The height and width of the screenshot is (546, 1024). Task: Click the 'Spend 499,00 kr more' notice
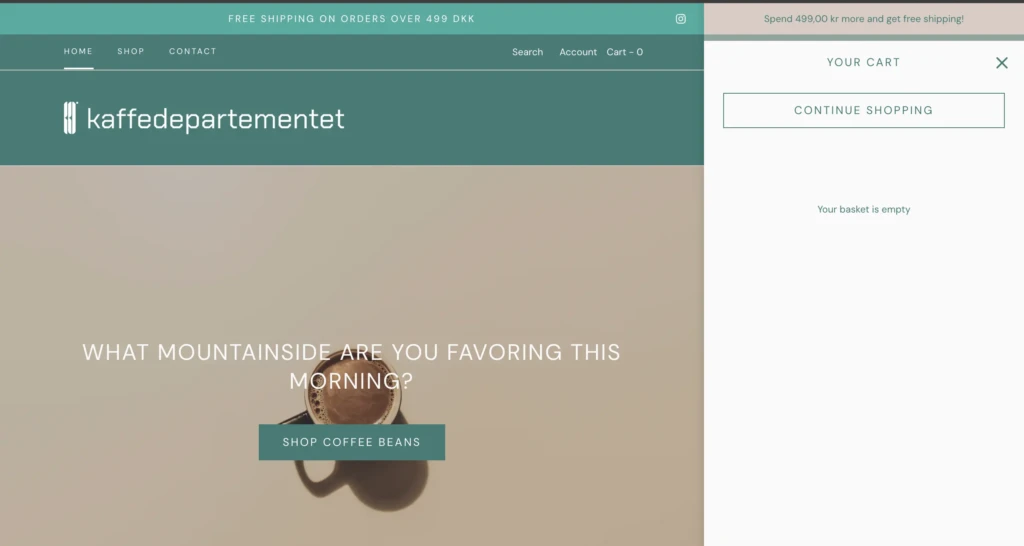[863, 19]
